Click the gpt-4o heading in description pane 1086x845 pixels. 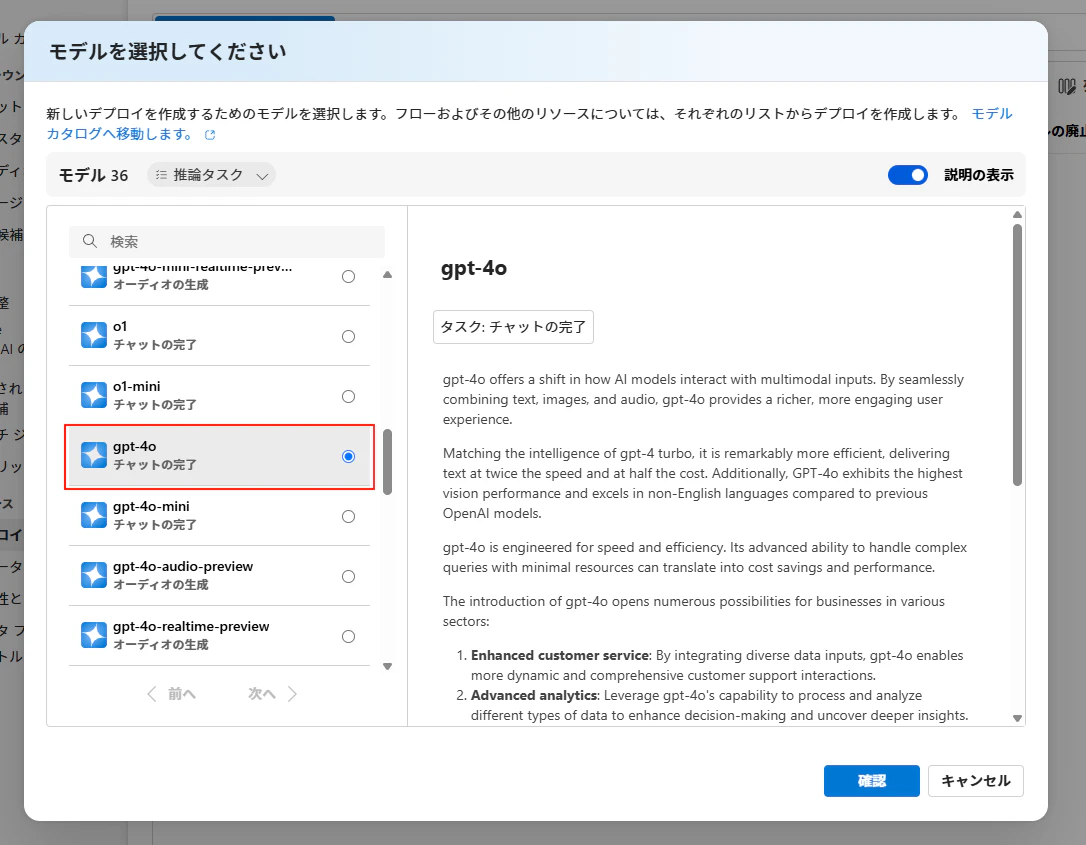tap(474, 269)
